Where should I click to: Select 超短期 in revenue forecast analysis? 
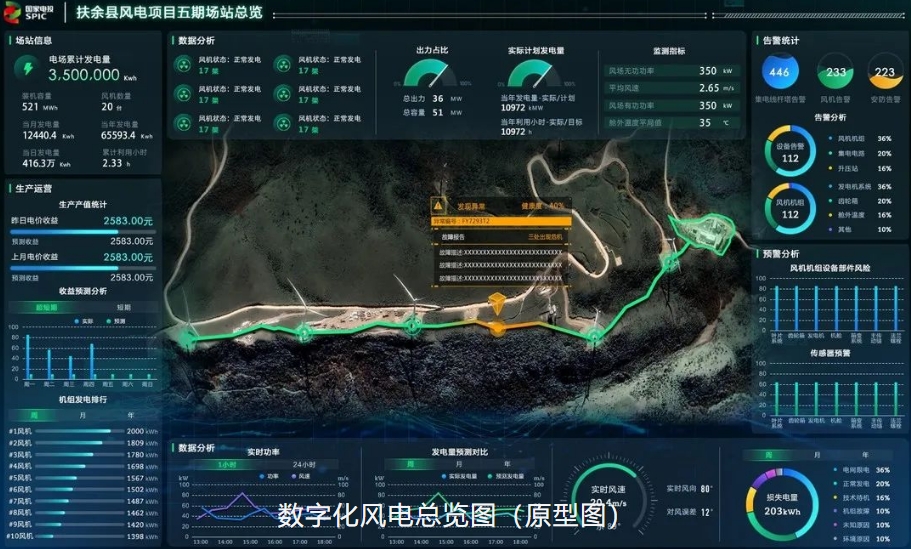(x=47, y=307)
